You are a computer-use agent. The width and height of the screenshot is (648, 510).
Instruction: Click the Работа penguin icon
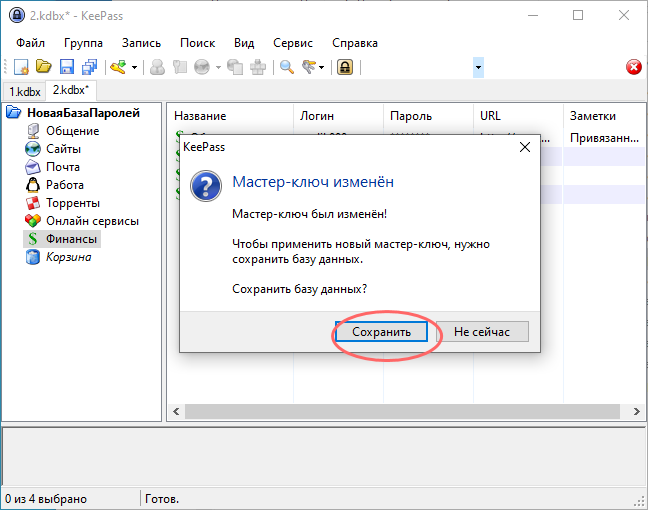[33, 185]
